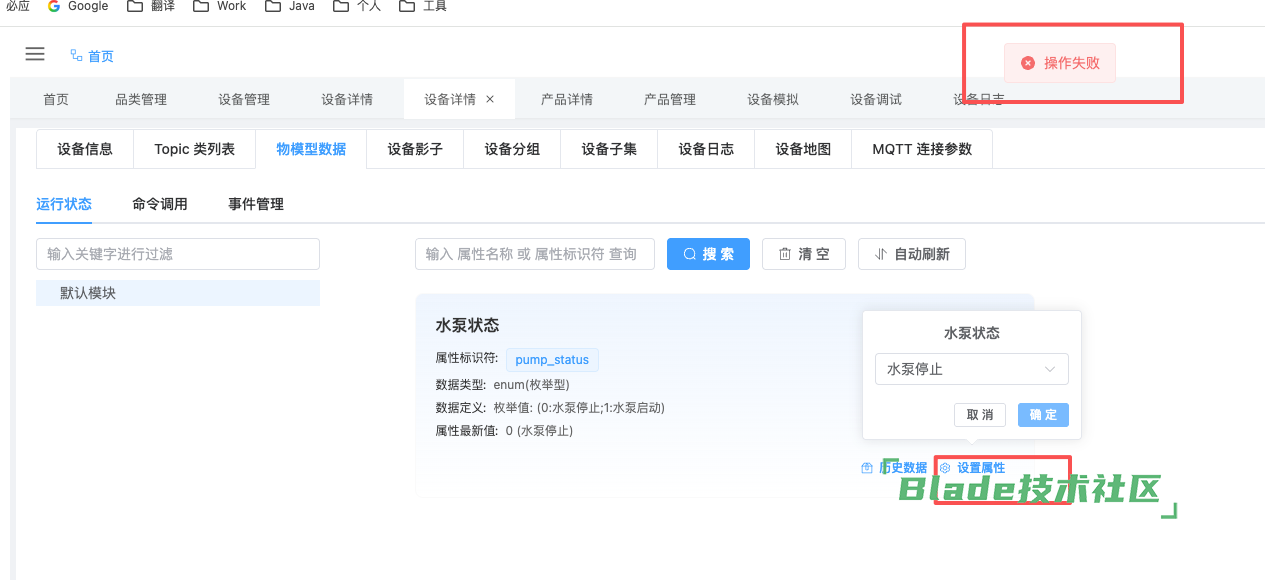Click the Google bookmark icon

point(54,6)
